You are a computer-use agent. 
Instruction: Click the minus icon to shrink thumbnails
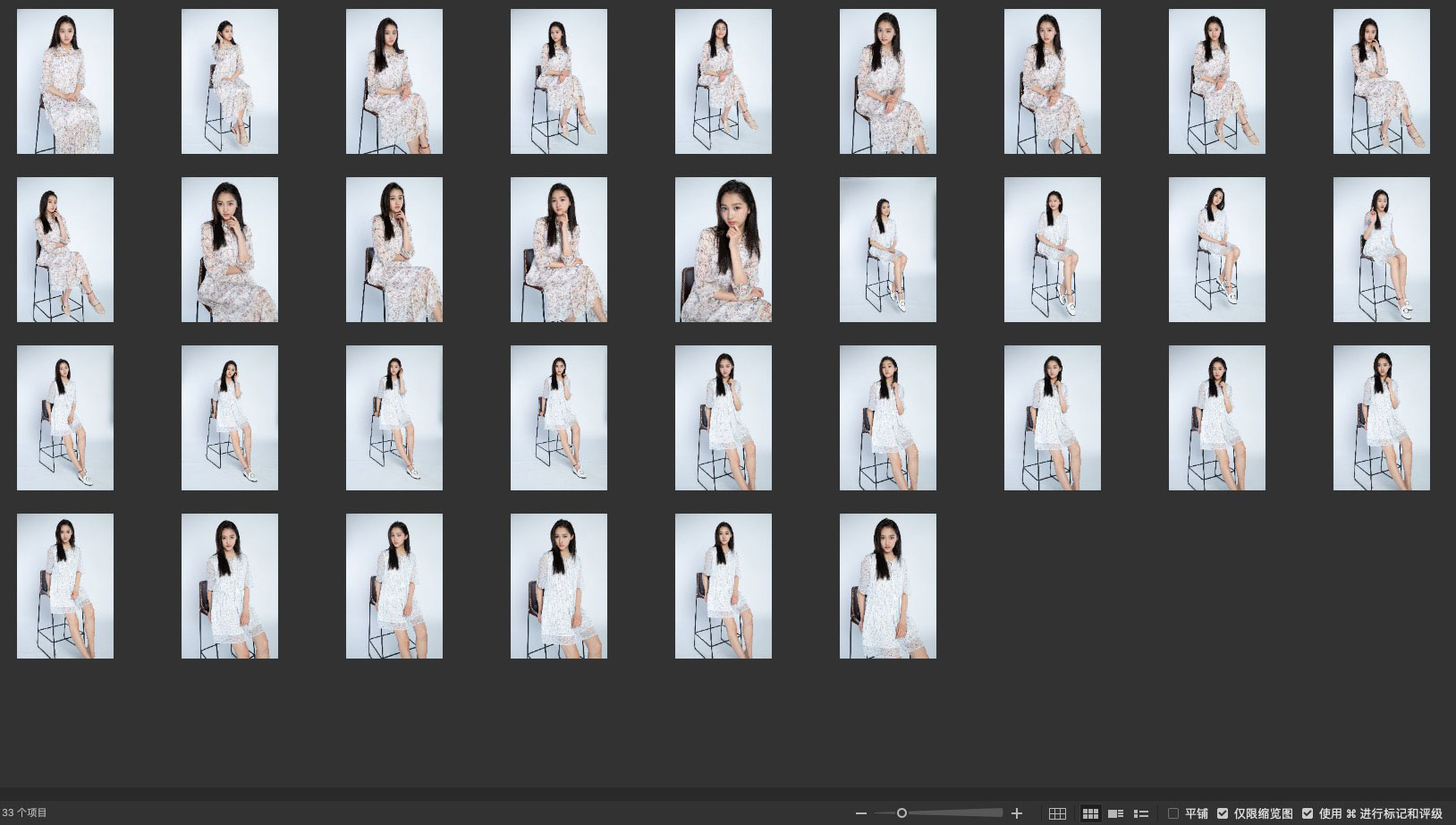click(x=860, y=813)
